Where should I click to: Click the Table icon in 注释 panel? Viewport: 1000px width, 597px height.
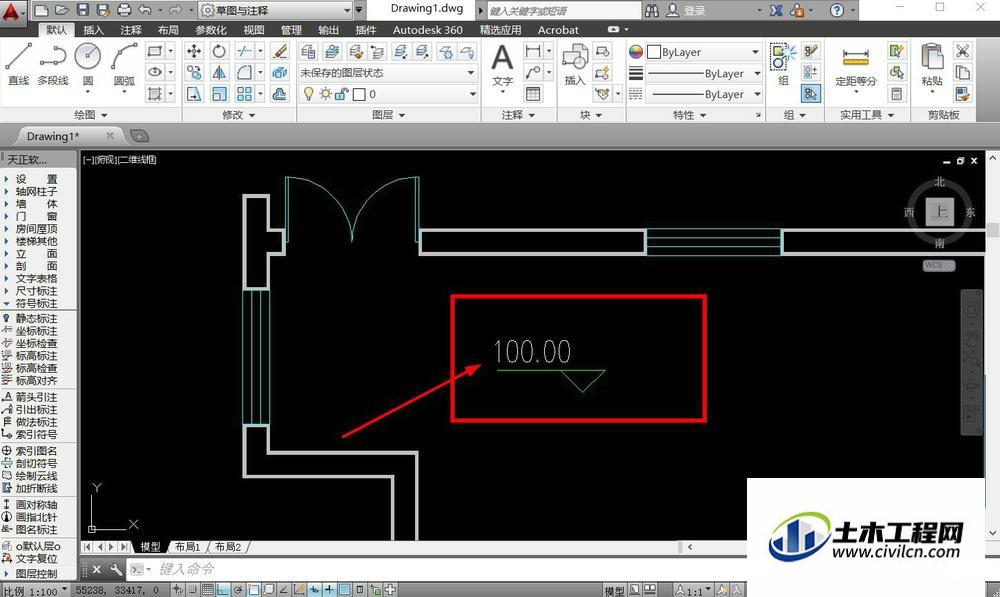click(x=533, y=94)
